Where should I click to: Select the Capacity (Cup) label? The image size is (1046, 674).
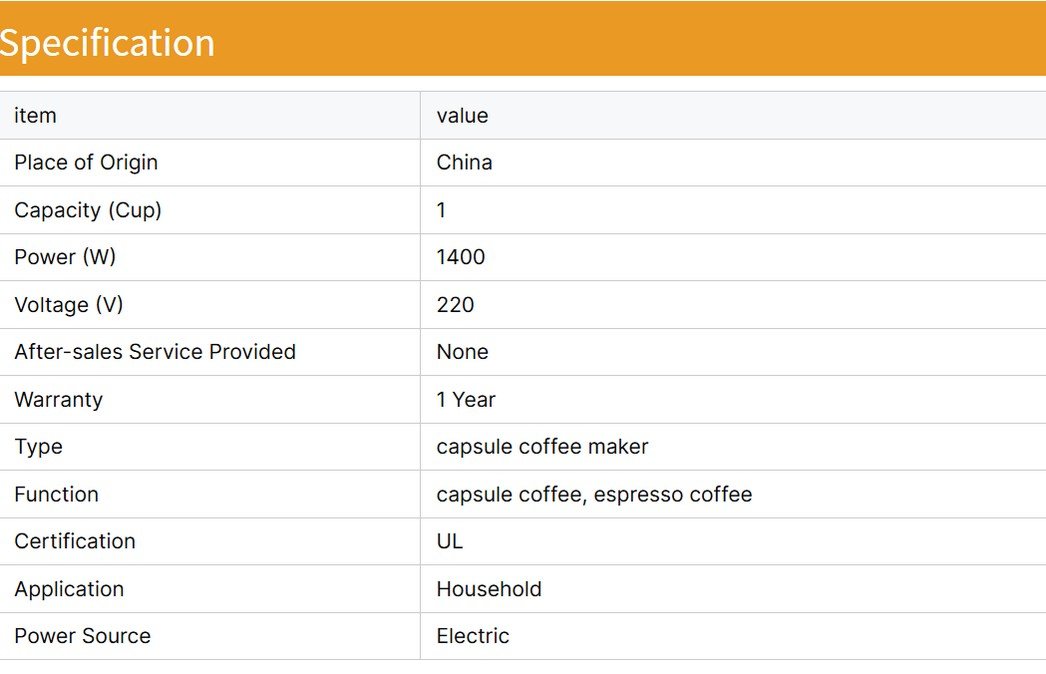[x=88, y=210]
